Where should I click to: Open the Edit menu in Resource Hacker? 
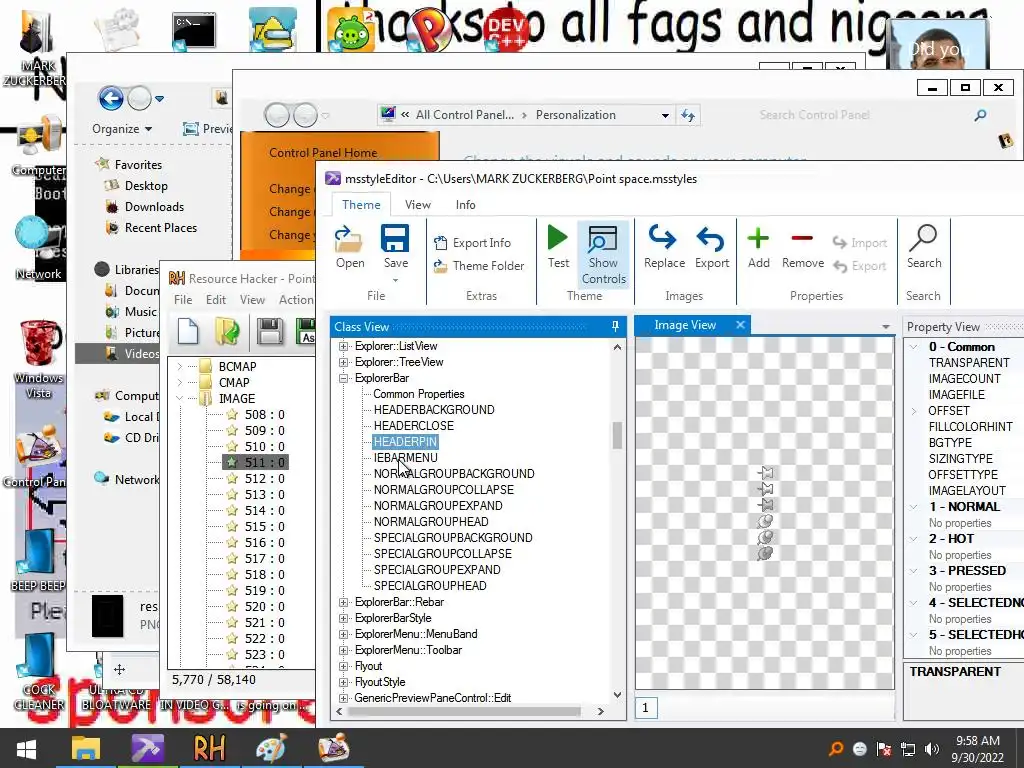[x=216, y=300]
